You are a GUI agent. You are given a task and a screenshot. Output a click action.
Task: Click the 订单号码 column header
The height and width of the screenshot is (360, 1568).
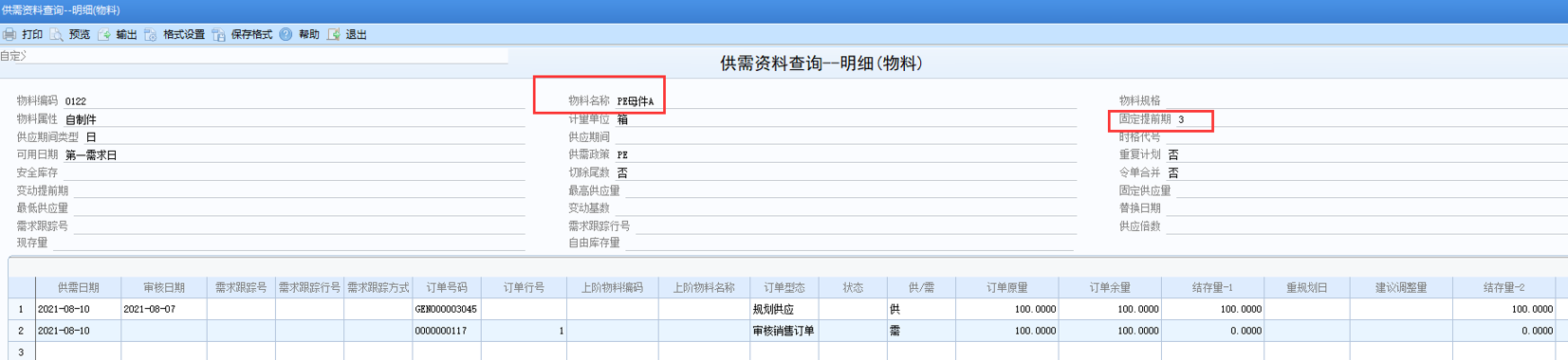[x=447, y=287]
